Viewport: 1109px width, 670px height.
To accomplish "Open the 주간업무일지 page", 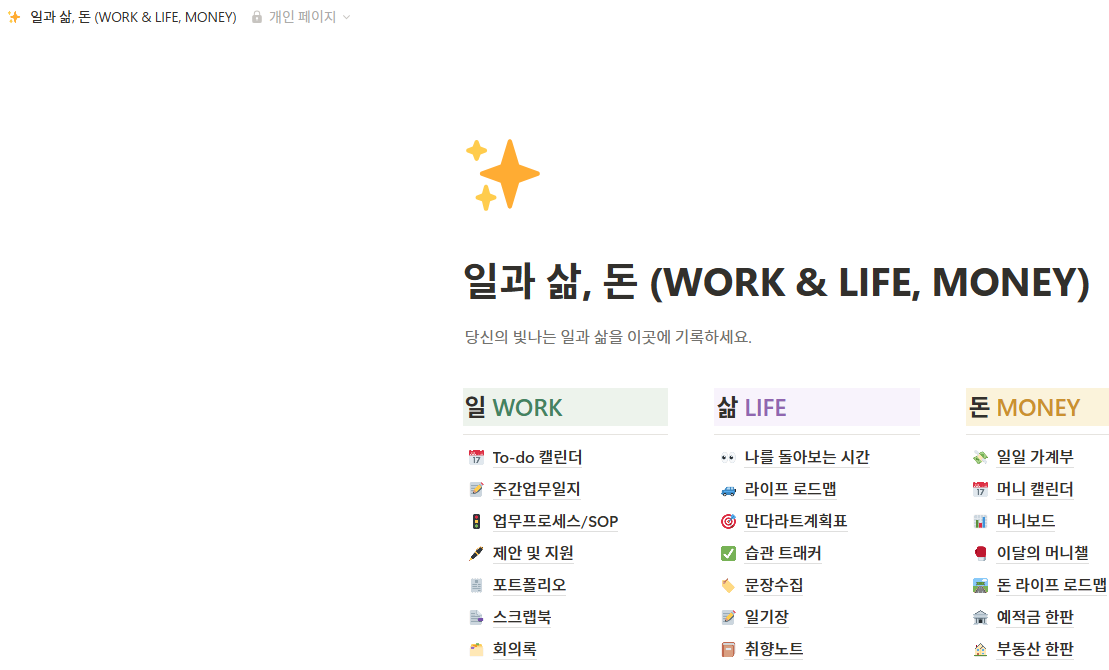I will [536, 490].
